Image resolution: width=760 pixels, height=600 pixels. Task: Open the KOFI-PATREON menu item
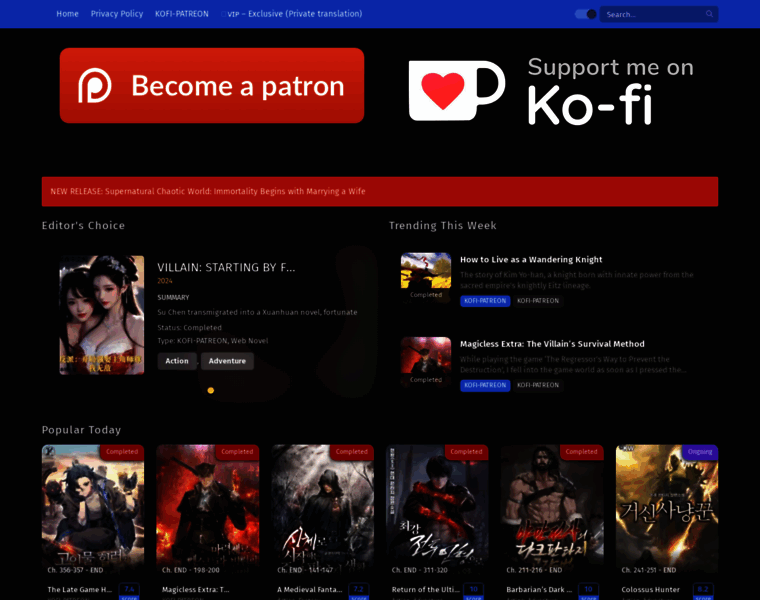coord(182,14)
